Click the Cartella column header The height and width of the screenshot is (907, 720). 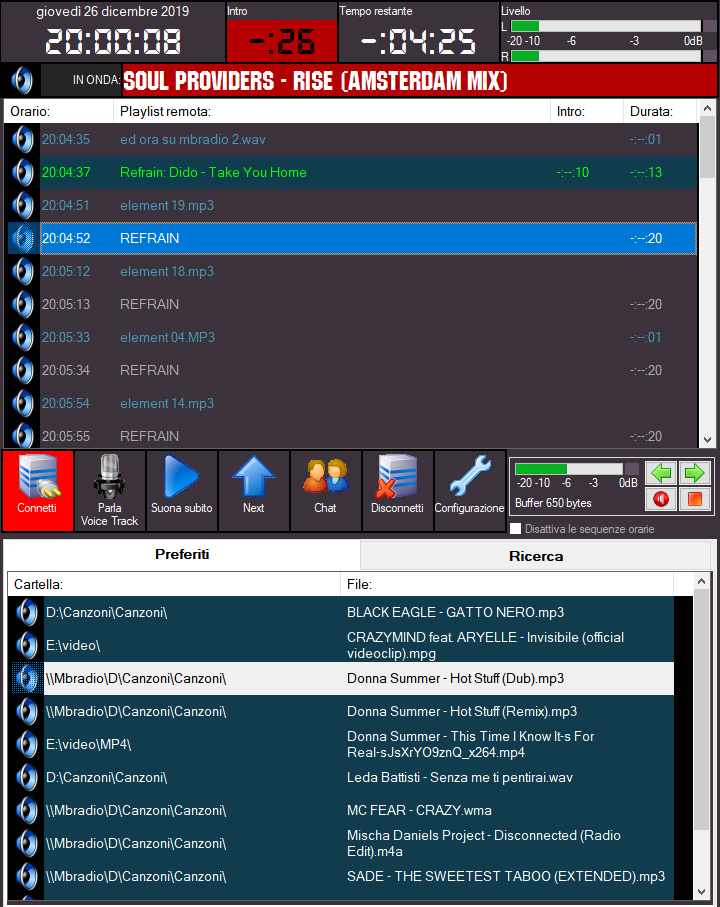click(x=174, y=584)
